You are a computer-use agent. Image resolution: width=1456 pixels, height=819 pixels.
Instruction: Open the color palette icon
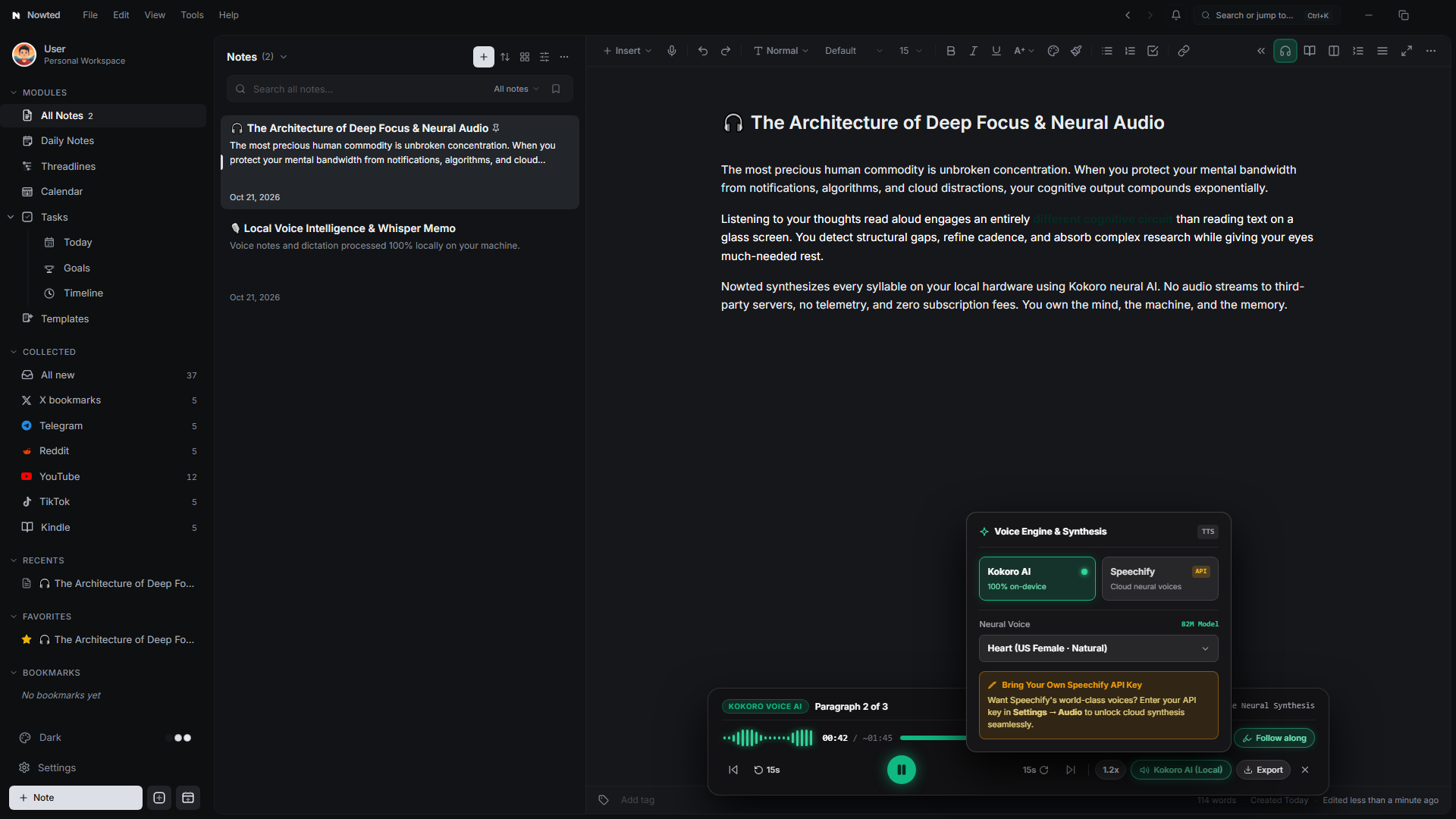(x=1053, y=51)
